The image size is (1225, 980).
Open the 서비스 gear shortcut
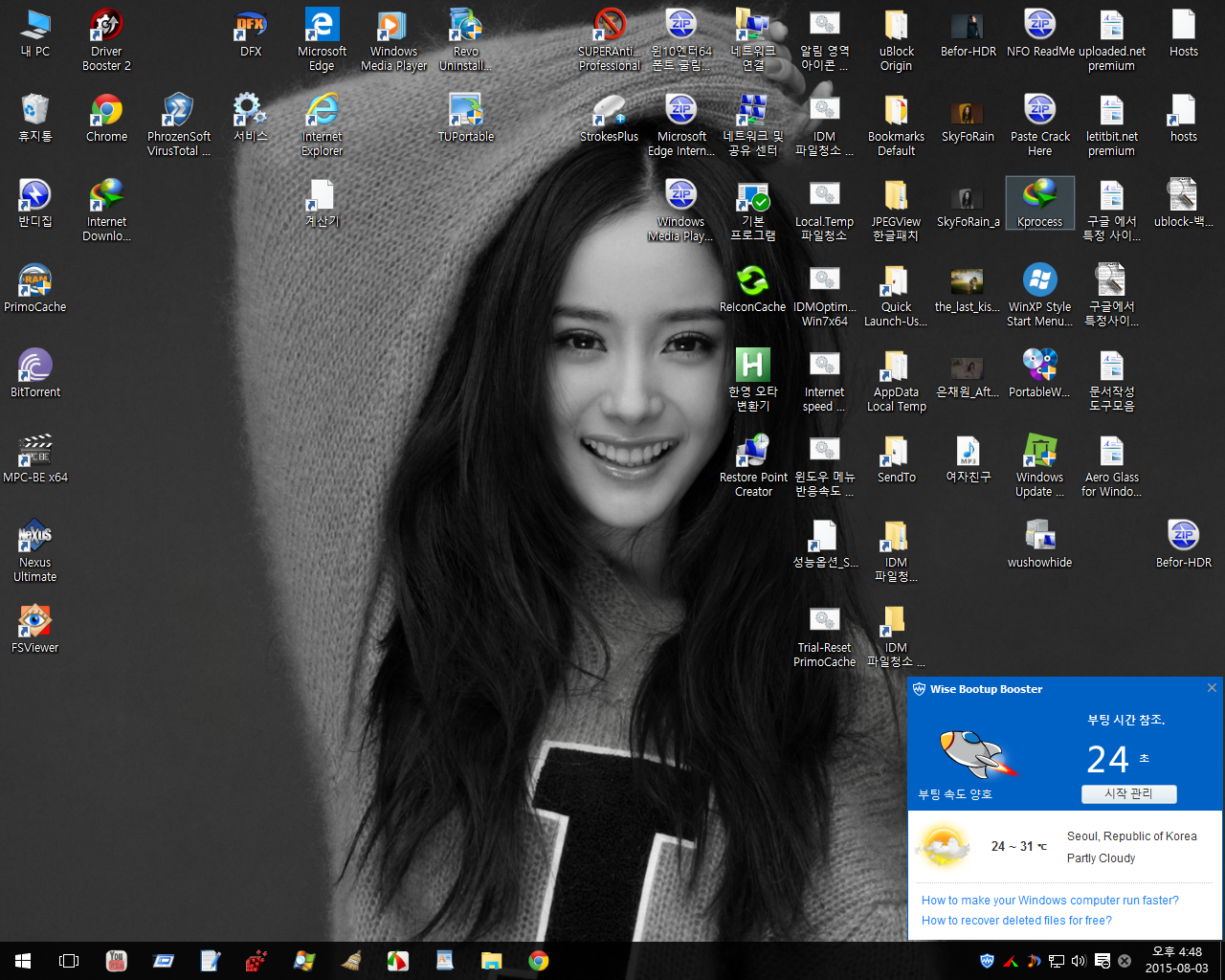251,119
